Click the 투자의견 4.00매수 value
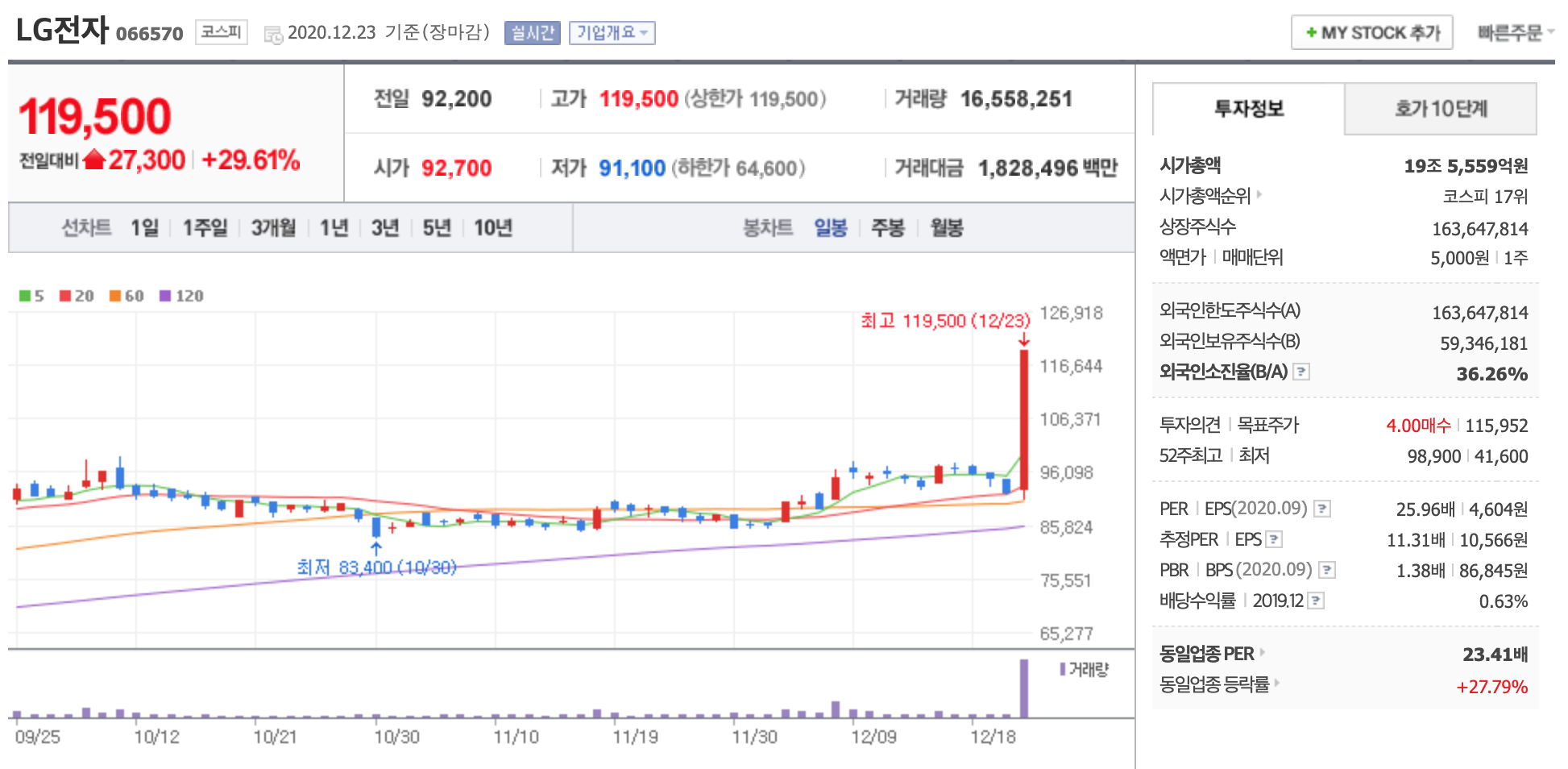The image size is (1568, 769). coord(1418,426)
